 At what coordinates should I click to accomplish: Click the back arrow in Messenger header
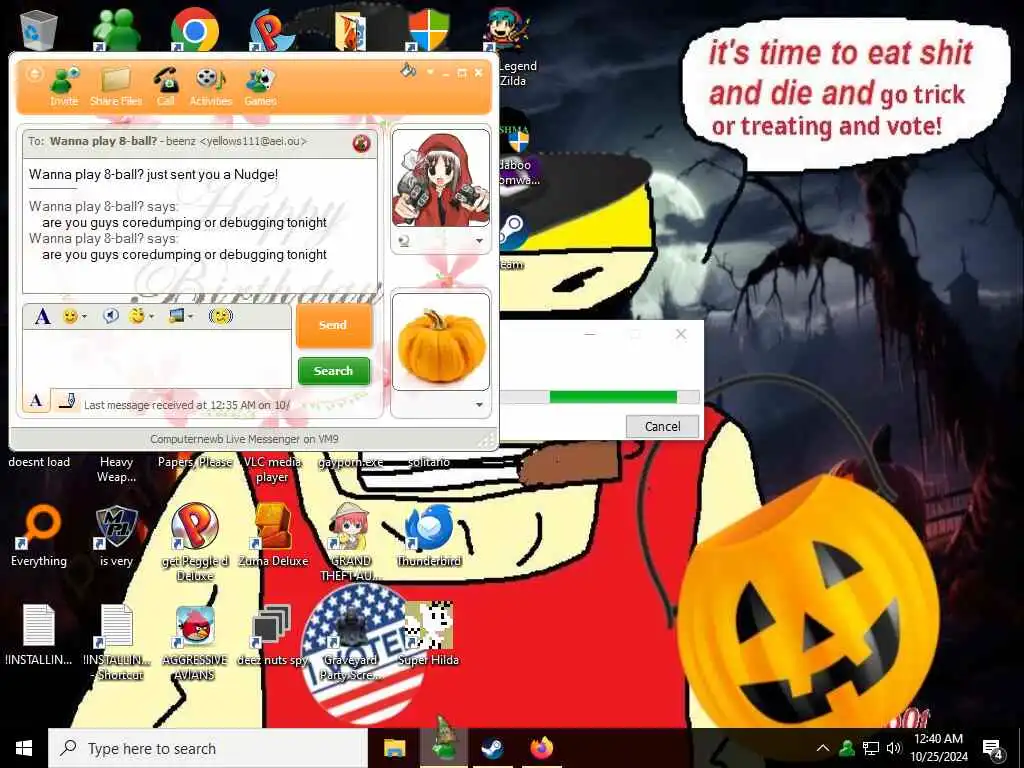click(34, 73)
